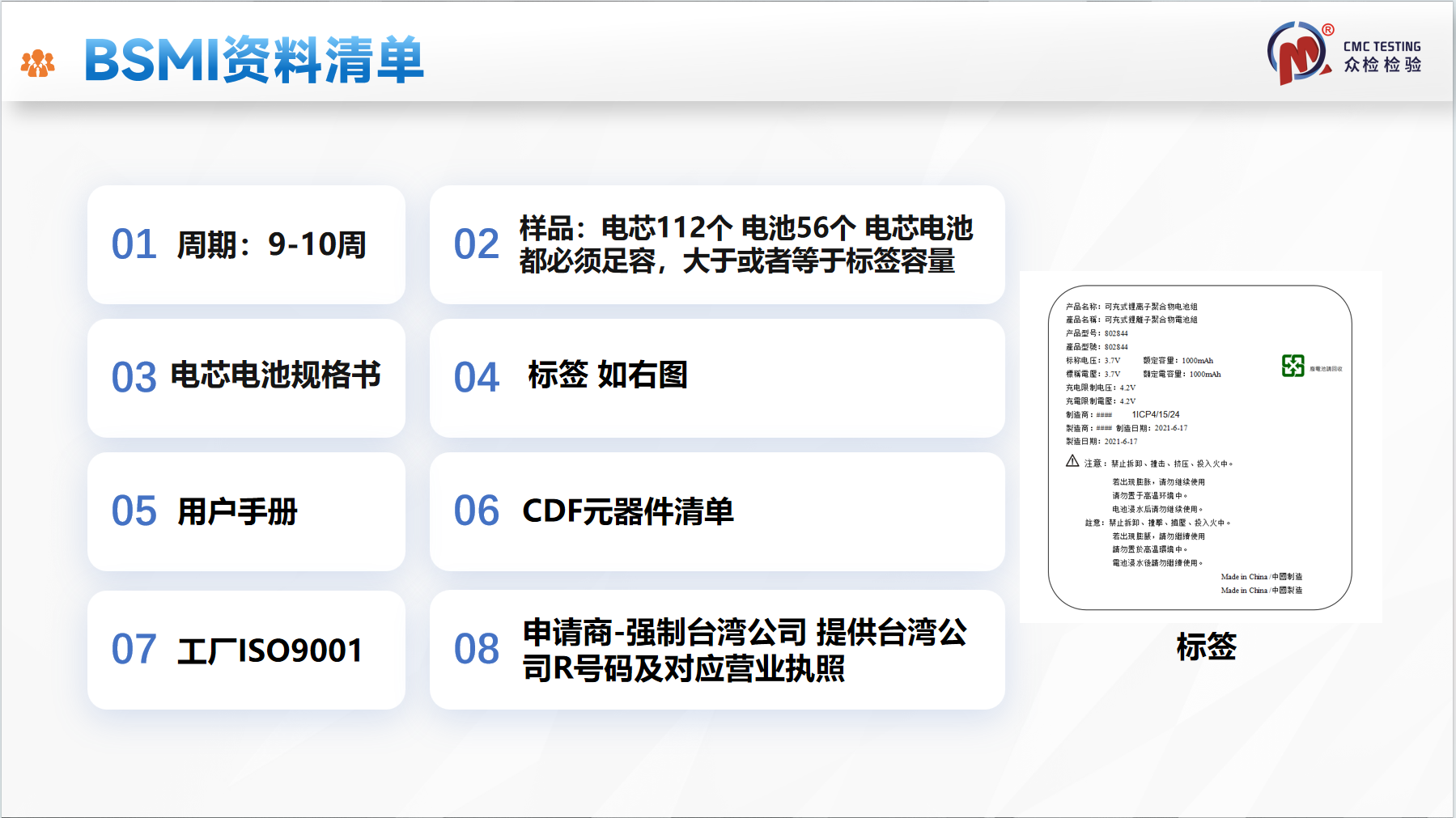Image resolution: width=1456 pixels, height=818 pixels.
Task: Select the 申请商-强制台湾公司 requirement text
Action: click(745, 650)
